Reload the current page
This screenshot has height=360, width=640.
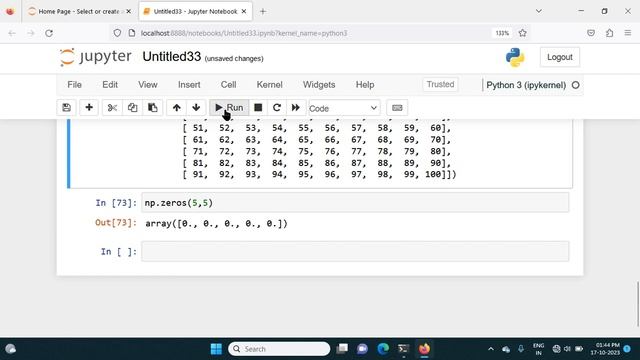tap(49, 33)
